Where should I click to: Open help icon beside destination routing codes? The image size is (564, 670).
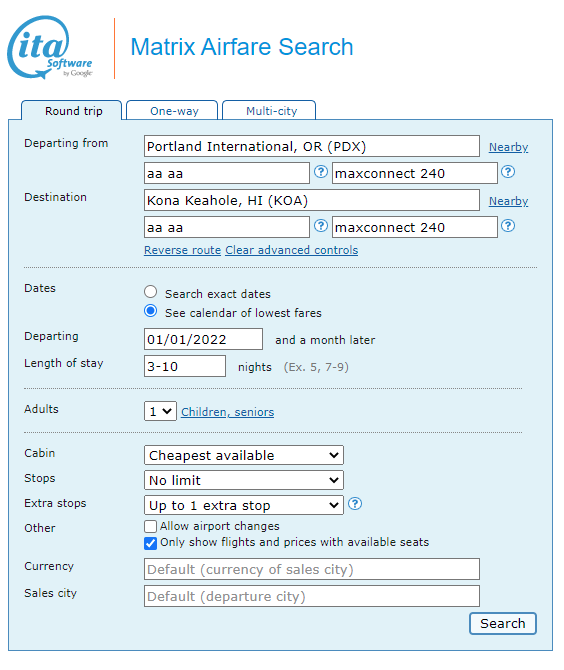coord(321,226)
